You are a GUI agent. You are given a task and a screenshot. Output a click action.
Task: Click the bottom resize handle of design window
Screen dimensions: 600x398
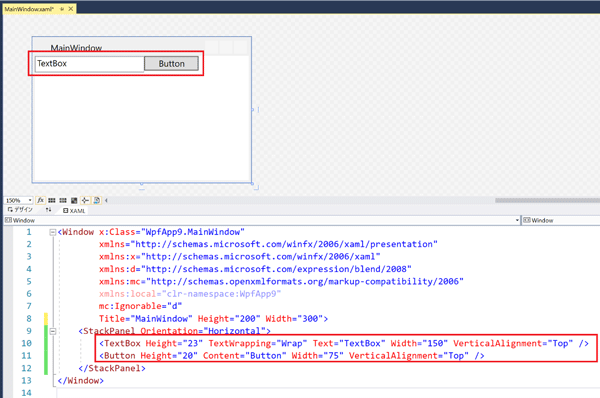click(142, 184)
